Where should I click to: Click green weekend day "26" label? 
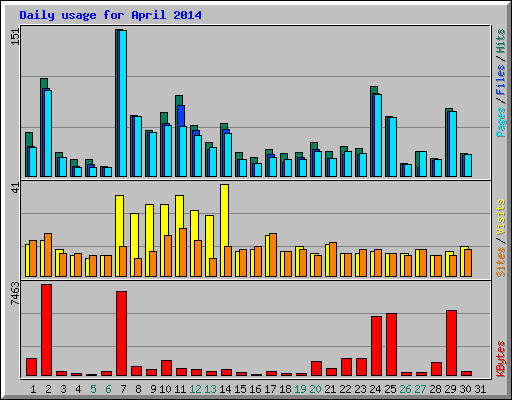(x=405, y=389)
